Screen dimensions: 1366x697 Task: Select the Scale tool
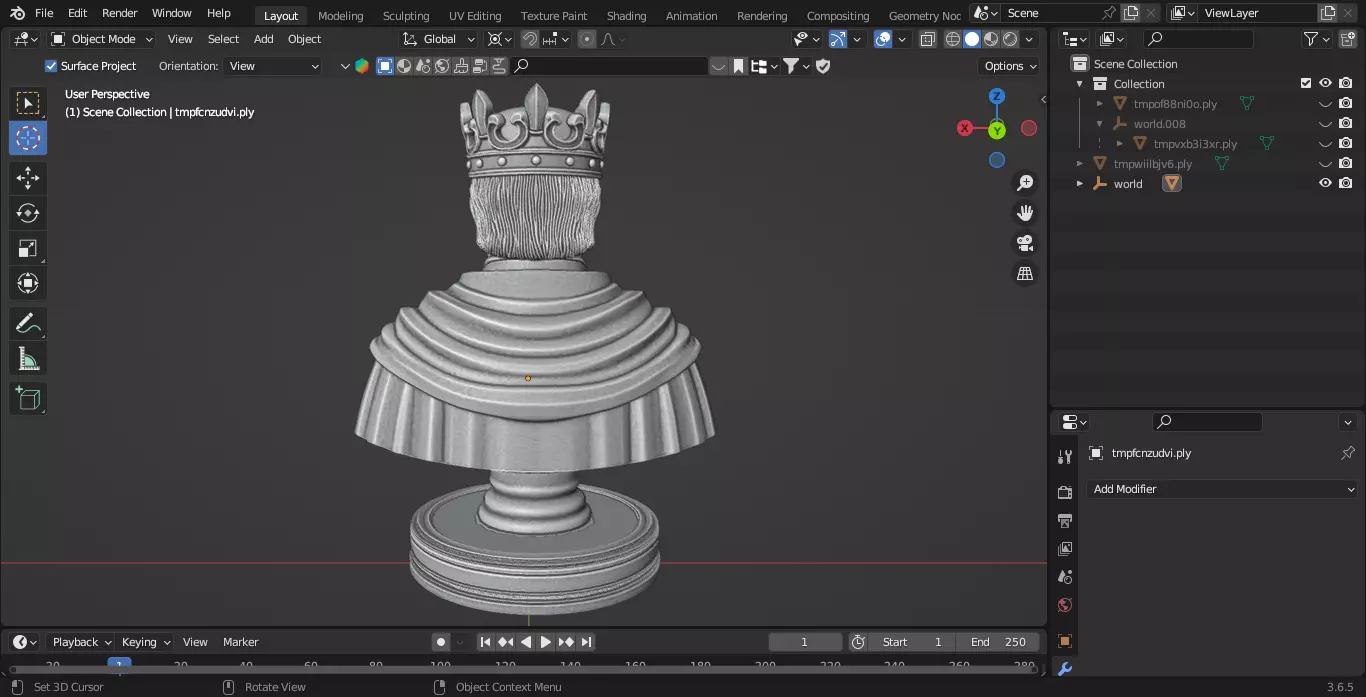click(x=28, y=248)
